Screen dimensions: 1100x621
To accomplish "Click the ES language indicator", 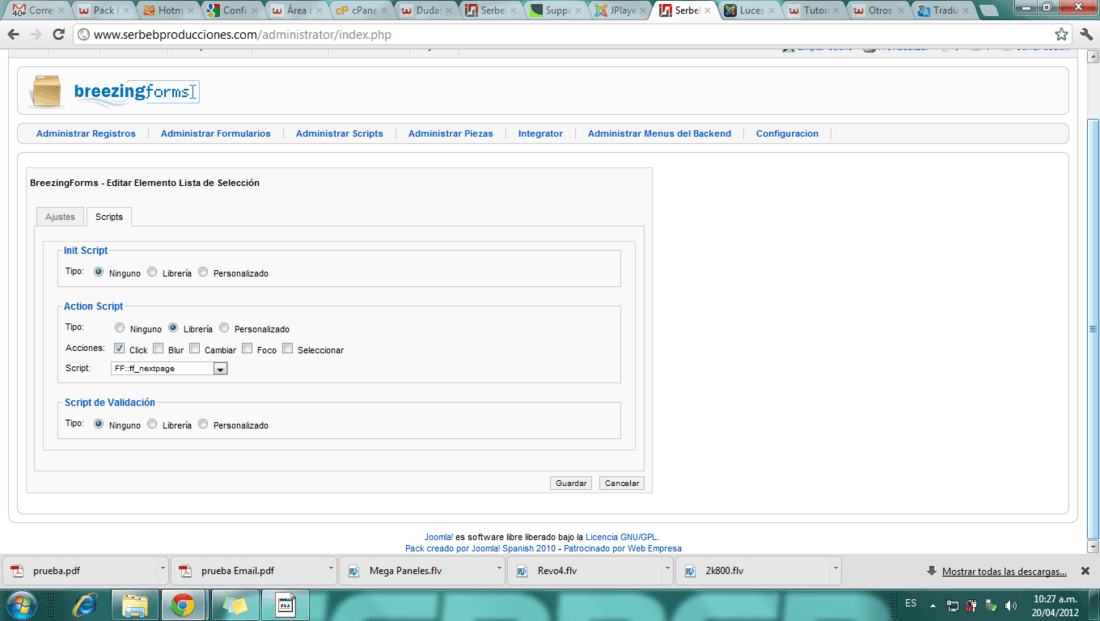I will click(x=911, y=603).
